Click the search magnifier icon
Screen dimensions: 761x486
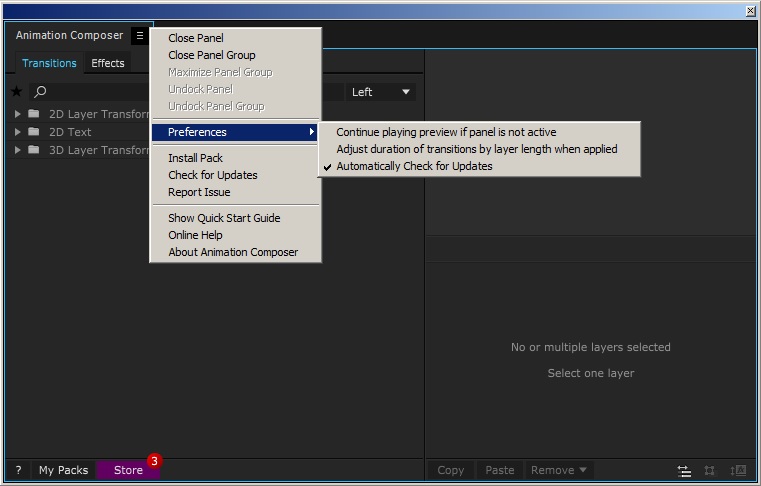pos(41,91)
